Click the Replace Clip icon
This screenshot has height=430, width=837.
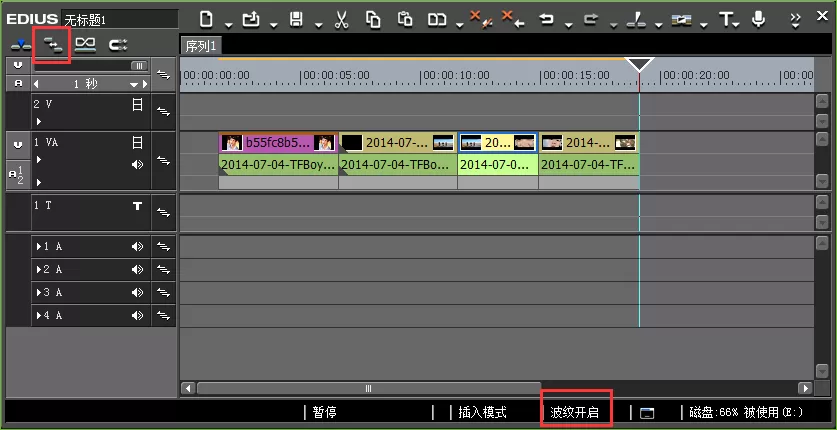tap(437, 20)
